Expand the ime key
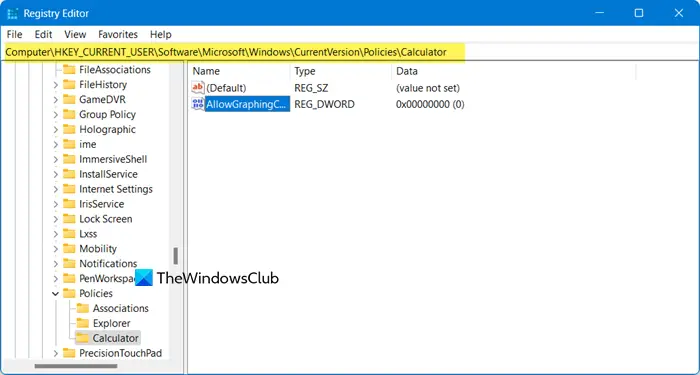Image resolution: width=700 pixels, height=375 pixels. click(x=55, y=144)
